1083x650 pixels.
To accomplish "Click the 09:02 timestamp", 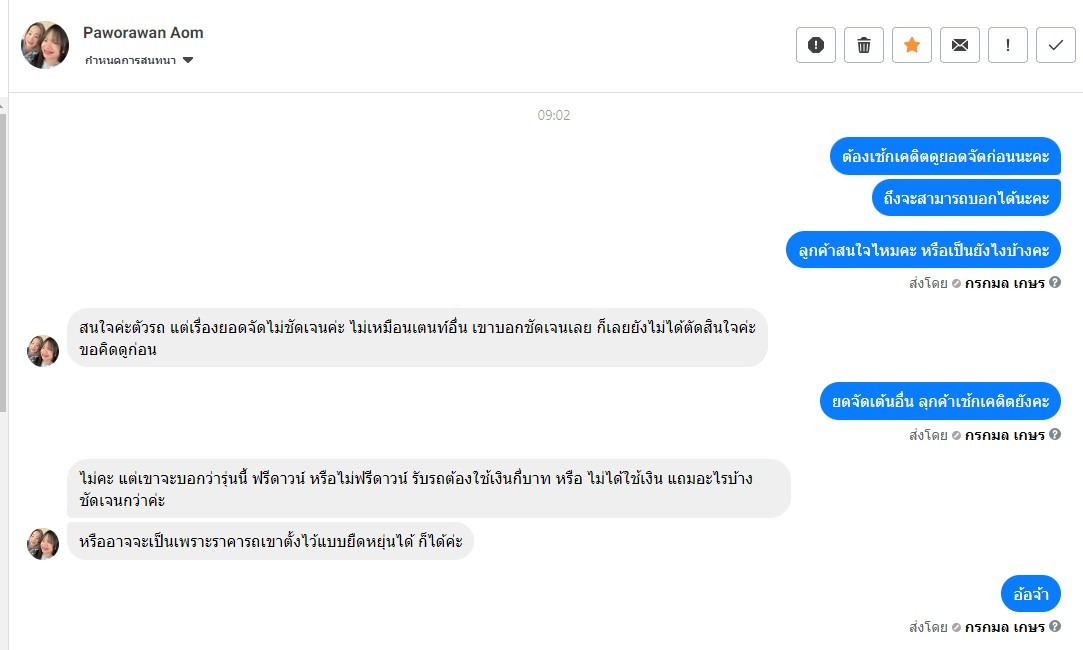I will [x=554, y=115].
